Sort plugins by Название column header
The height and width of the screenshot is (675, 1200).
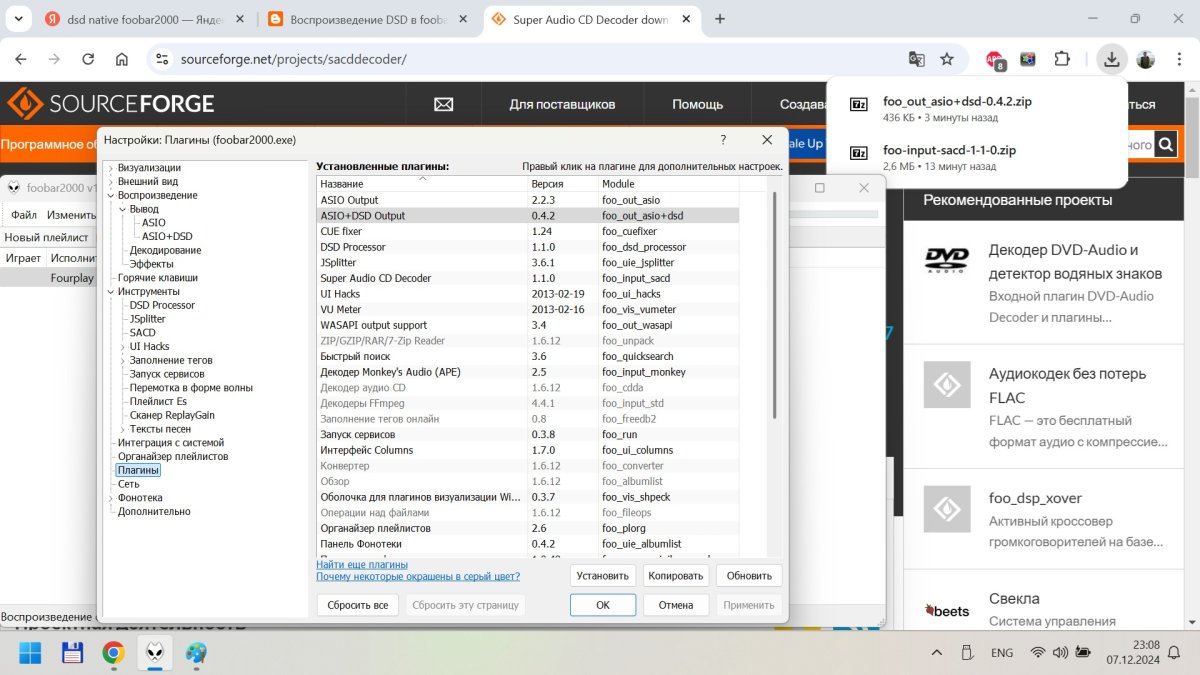(x=422, y=184)
